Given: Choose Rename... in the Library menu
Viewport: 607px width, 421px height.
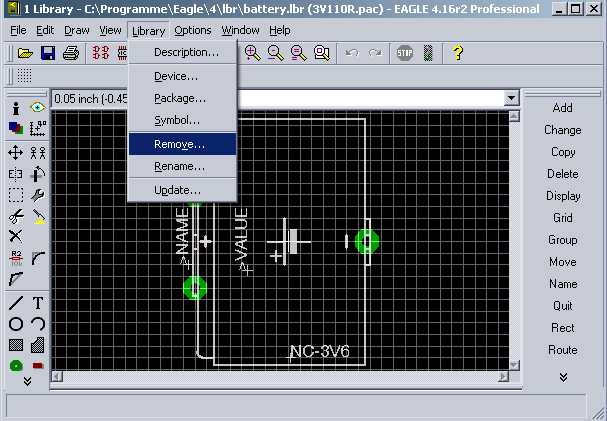Looking at the screenshot, I should tap(182, 166).
